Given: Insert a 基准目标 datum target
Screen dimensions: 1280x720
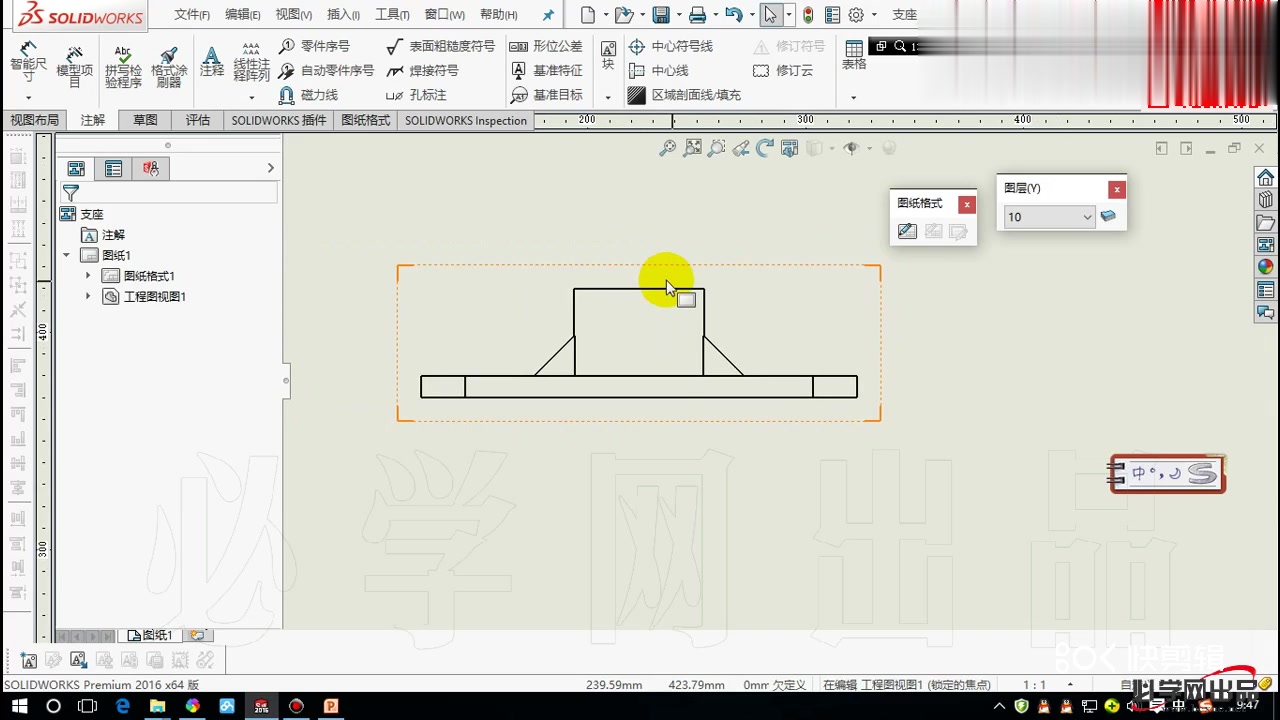Looking at the screenshot, I should tap(546, 95).
